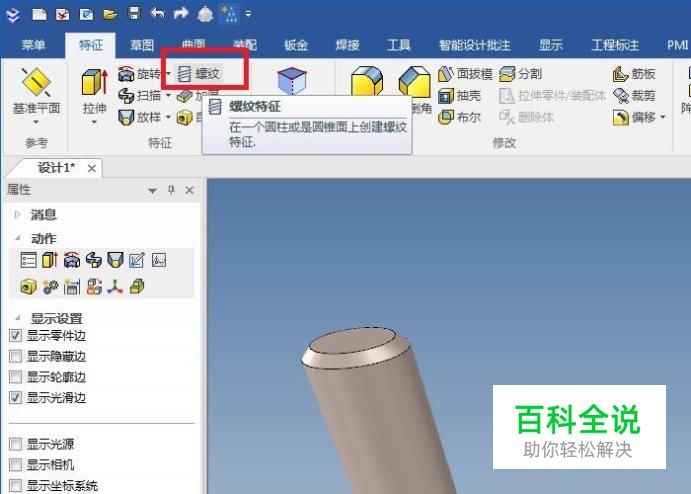Switch to the 智能设计批注 ribbon tab

point(475,45)
